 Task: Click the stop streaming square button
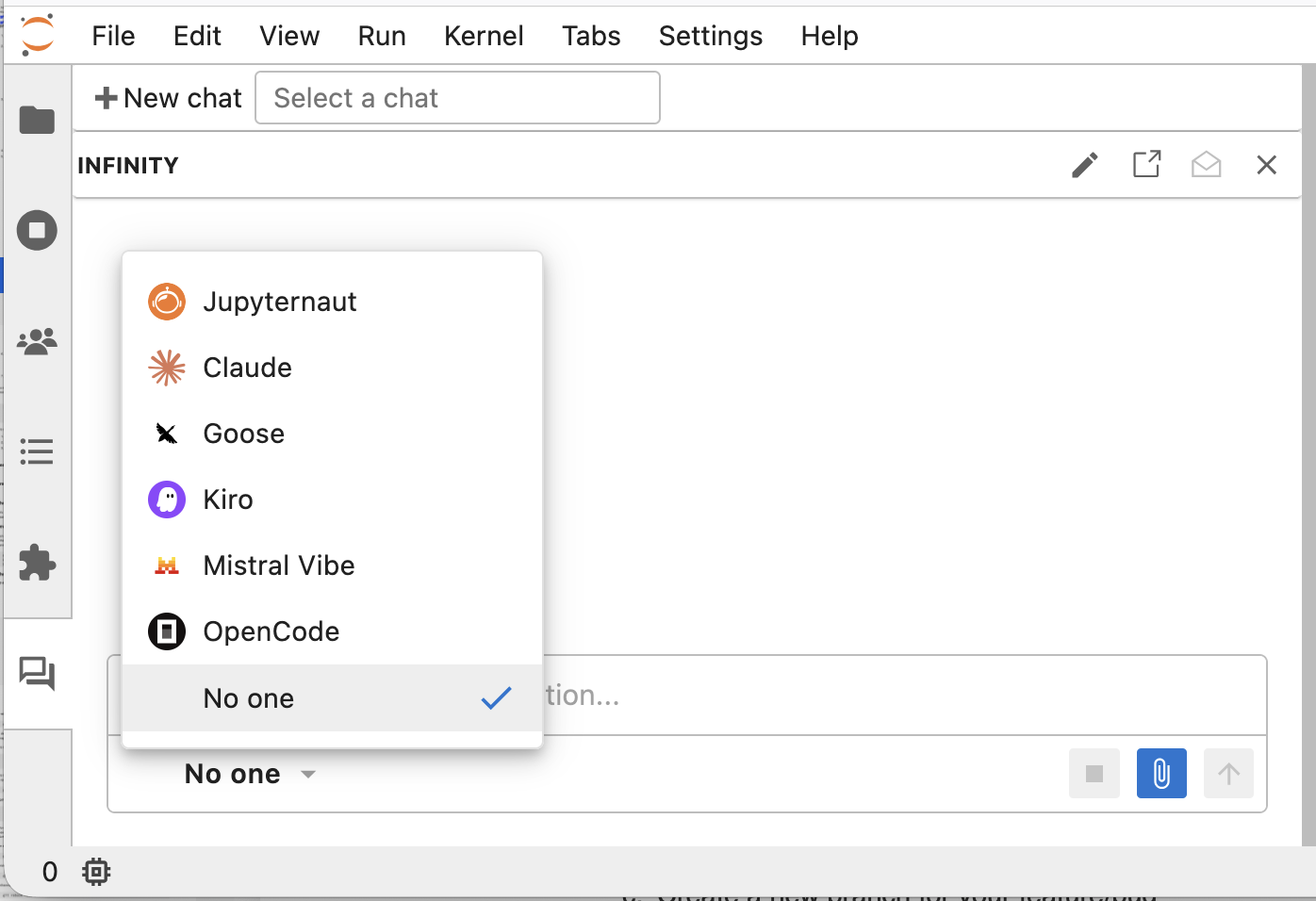(x=1094, y=774)
